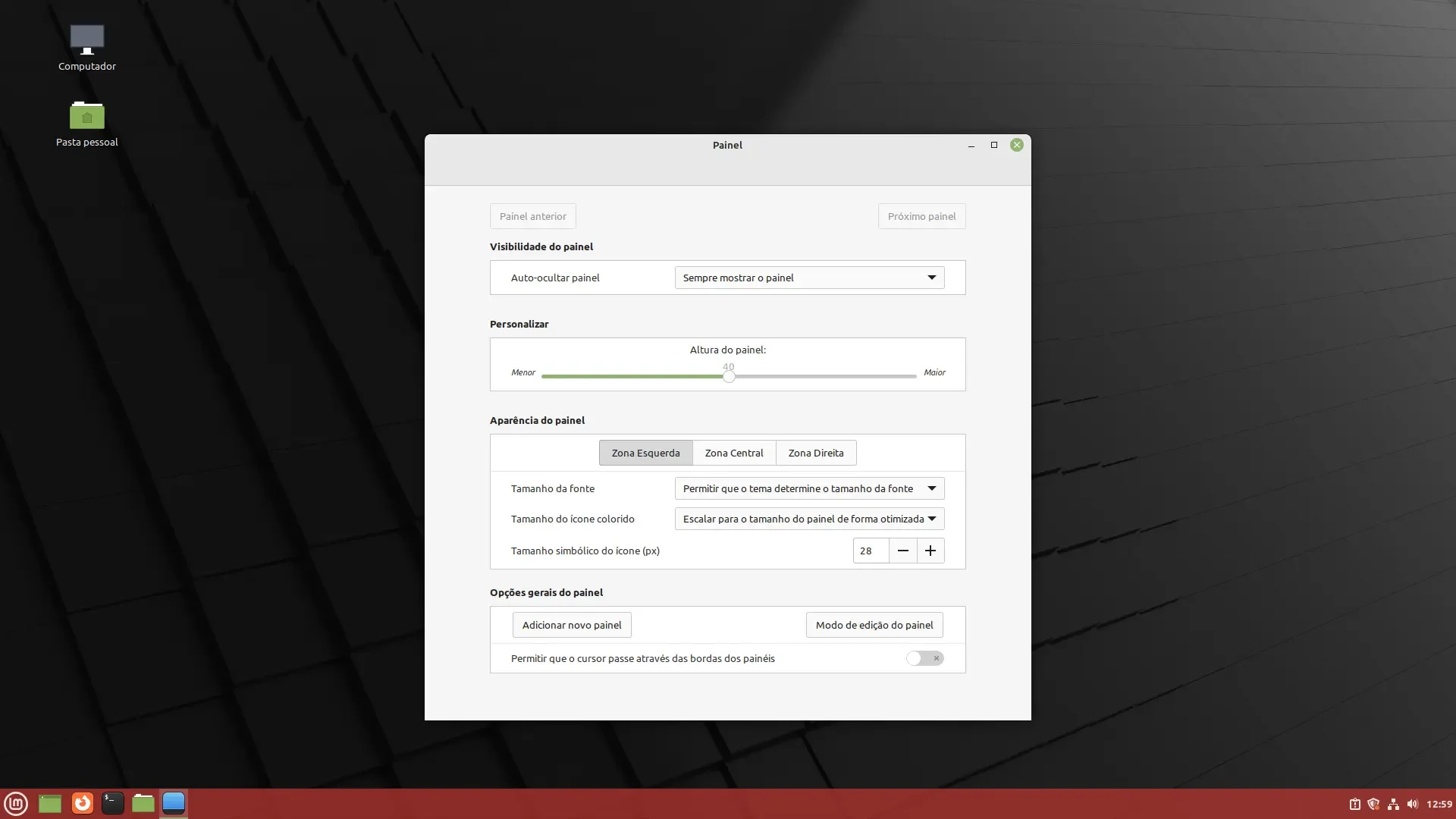
Task: Click Adicionar novo painel
Action: (x=572, y=625)
